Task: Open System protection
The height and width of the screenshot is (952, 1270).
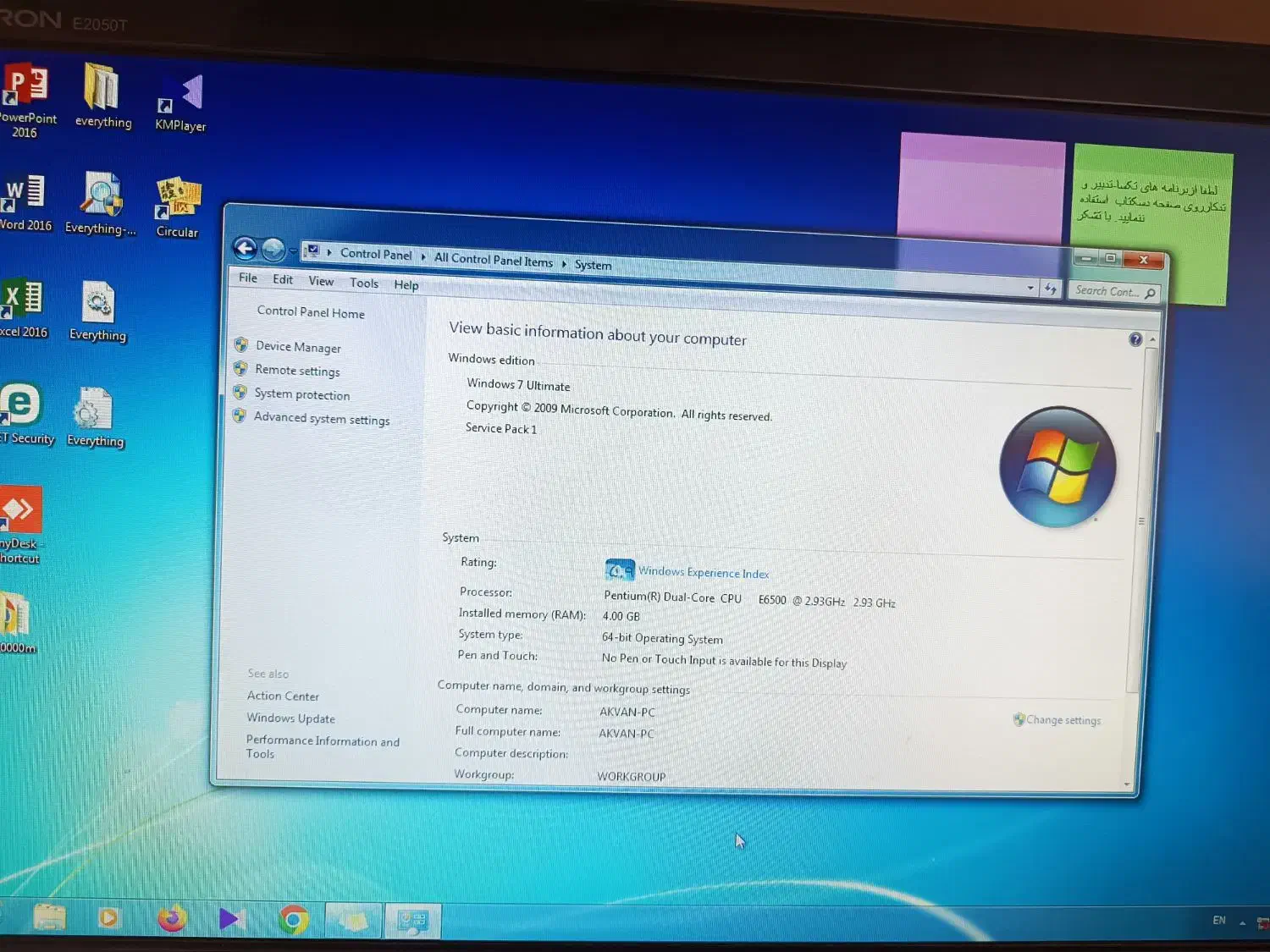Action: pyautogui.click(x=302, y=394)
